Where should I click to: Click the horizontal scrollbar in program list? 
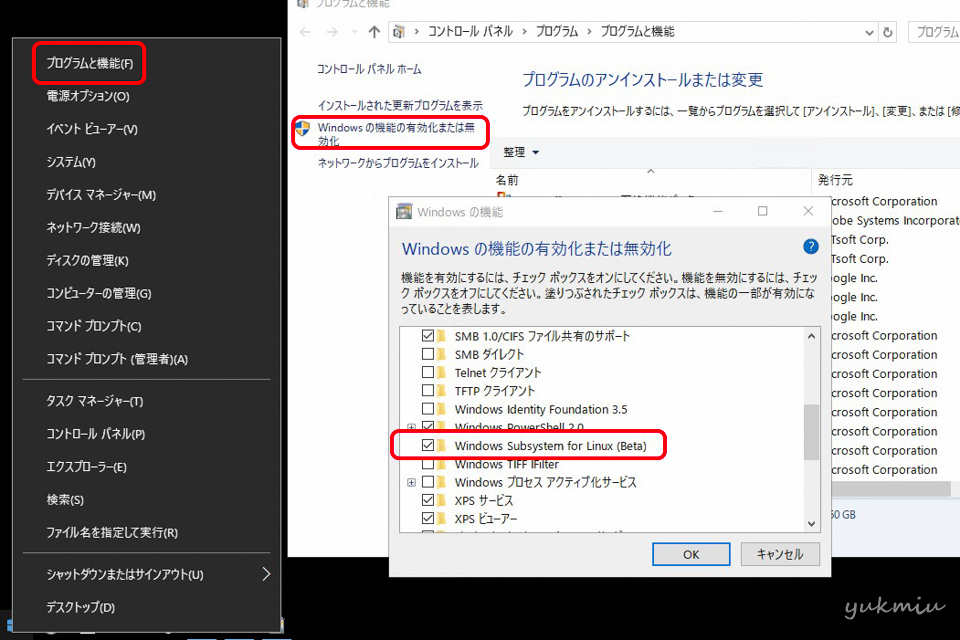pos(891,489)
